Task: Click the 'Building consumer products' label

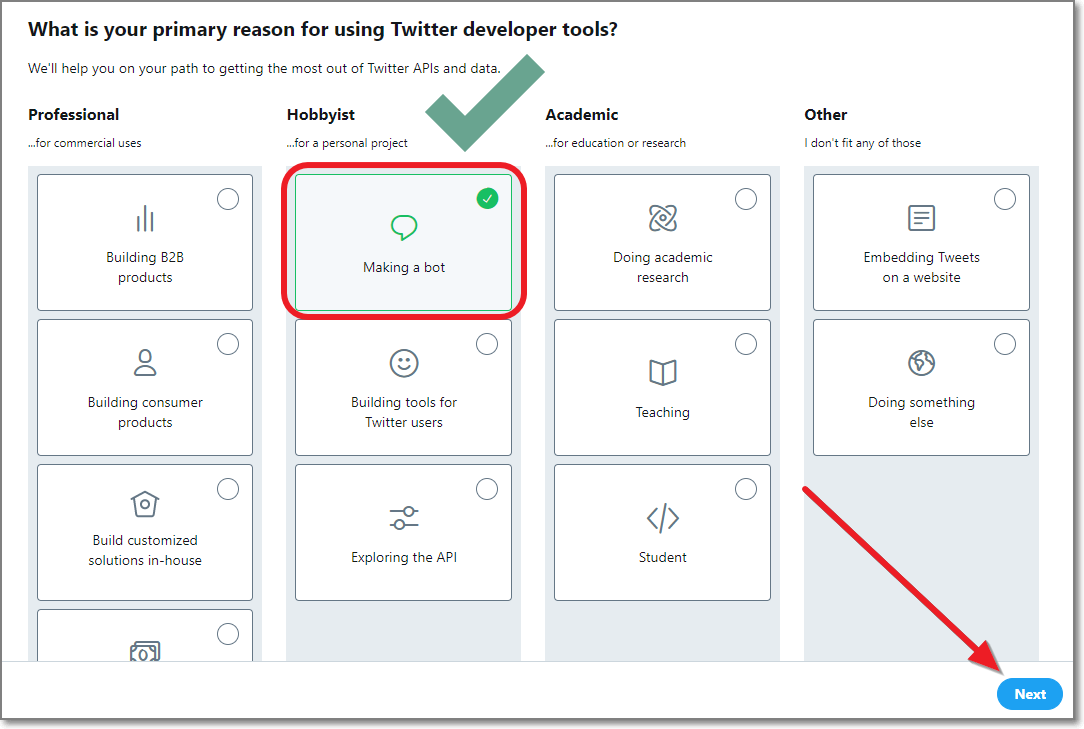Action: click(x=145, y=412)
